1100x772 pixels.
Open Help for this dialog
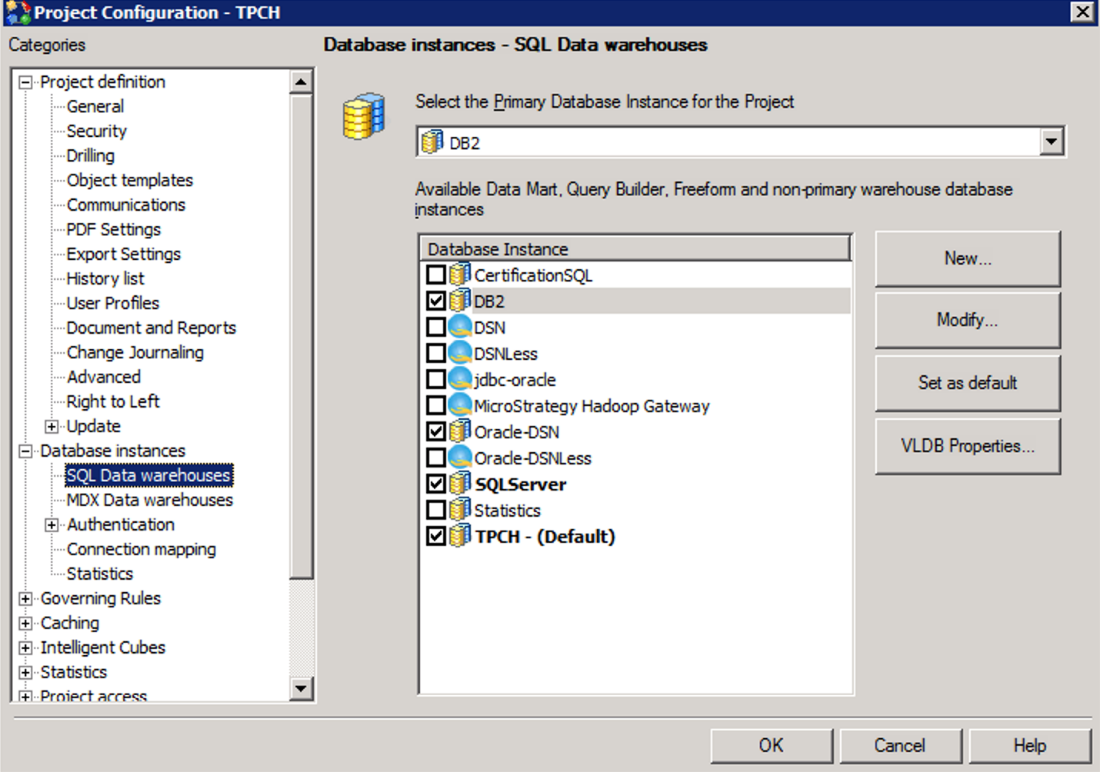point(1030,745)
